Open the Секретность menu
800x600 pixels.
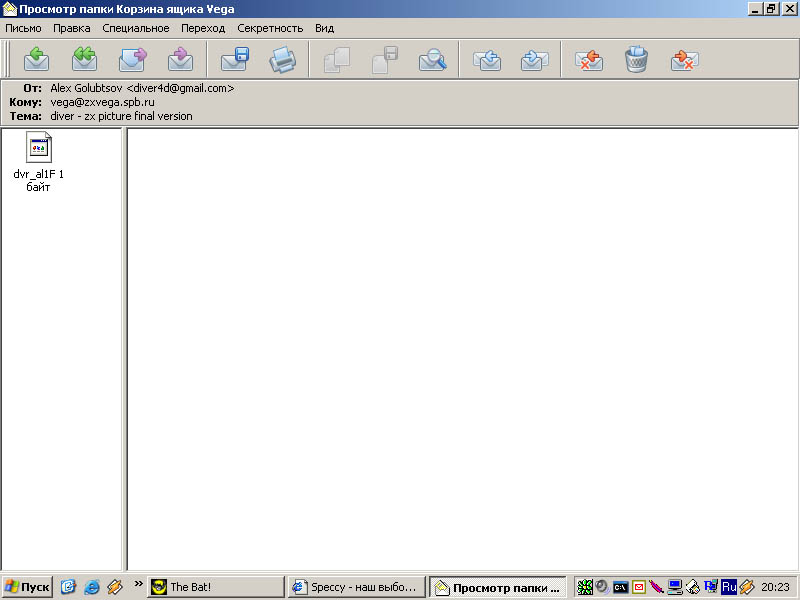(x=270, y=28)
